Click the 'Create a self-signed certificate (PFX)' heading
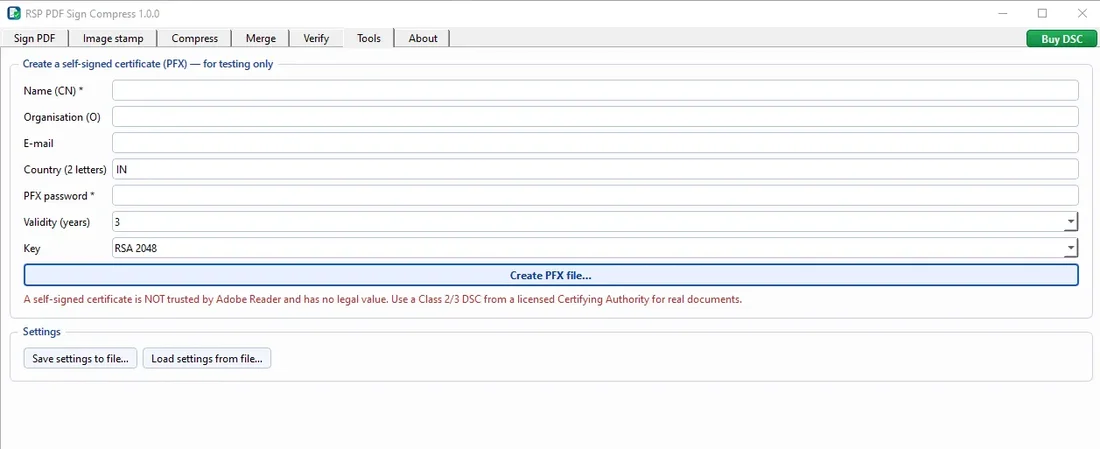Screen dimensions: 1100x449 (148, 64)
